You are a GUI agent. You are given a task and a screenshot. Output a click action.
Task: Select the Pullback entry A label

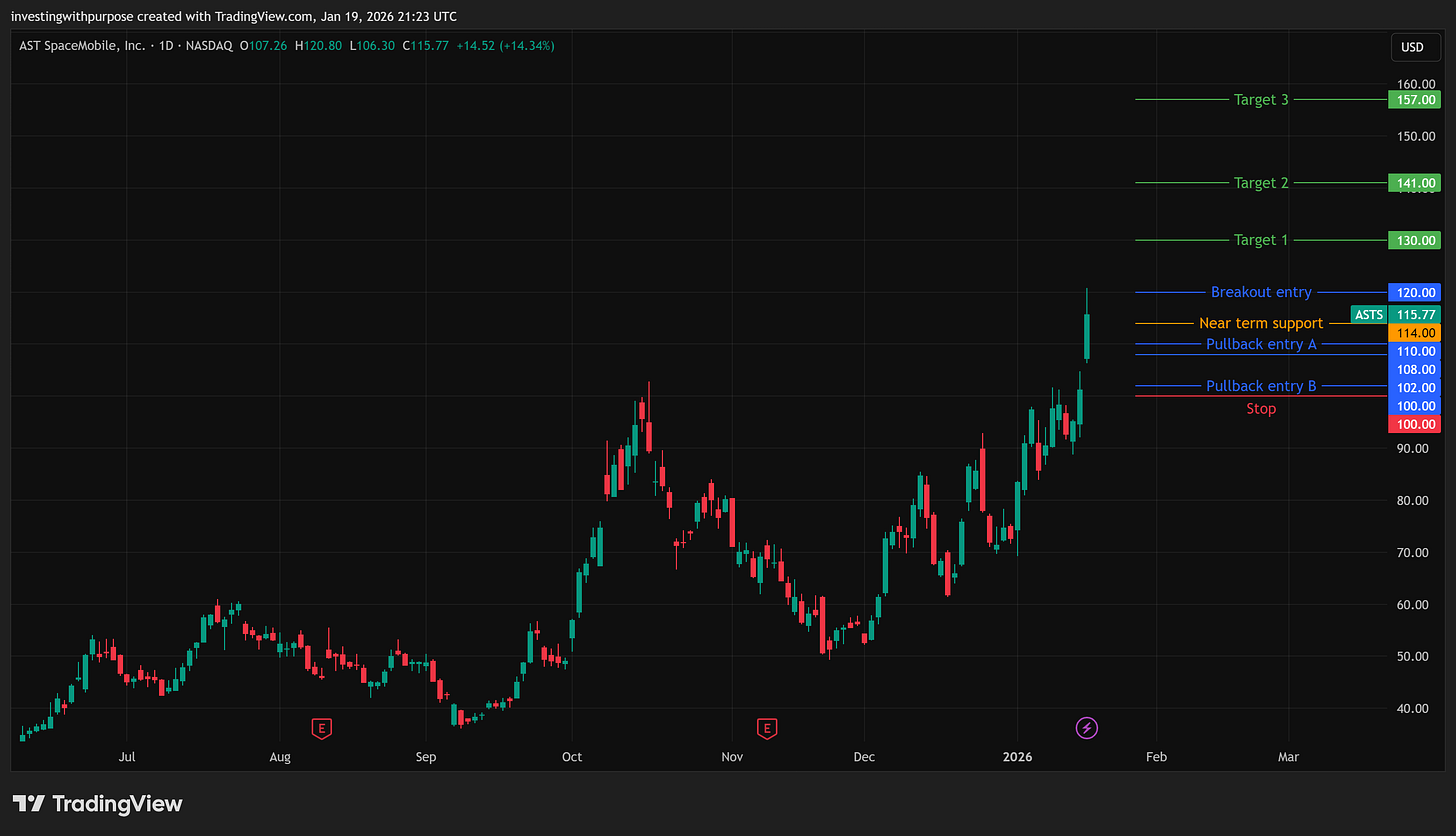pos(1261,344)
